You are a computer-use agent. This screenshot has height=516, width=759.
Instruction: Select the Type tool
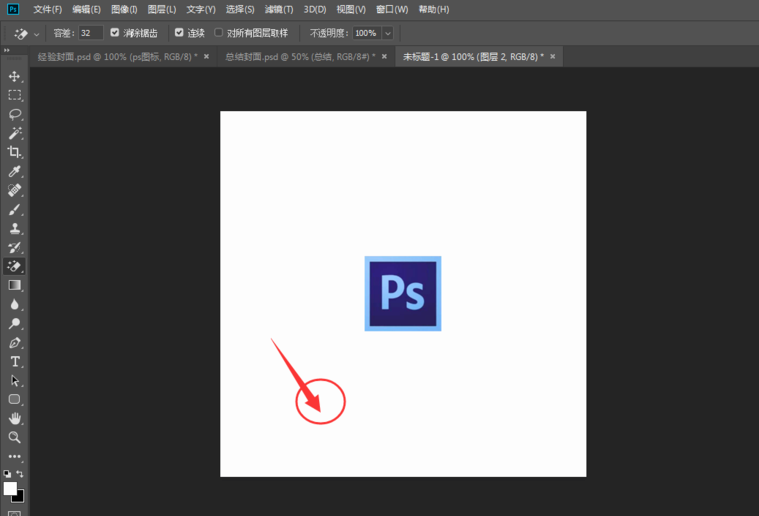[15, 362]
